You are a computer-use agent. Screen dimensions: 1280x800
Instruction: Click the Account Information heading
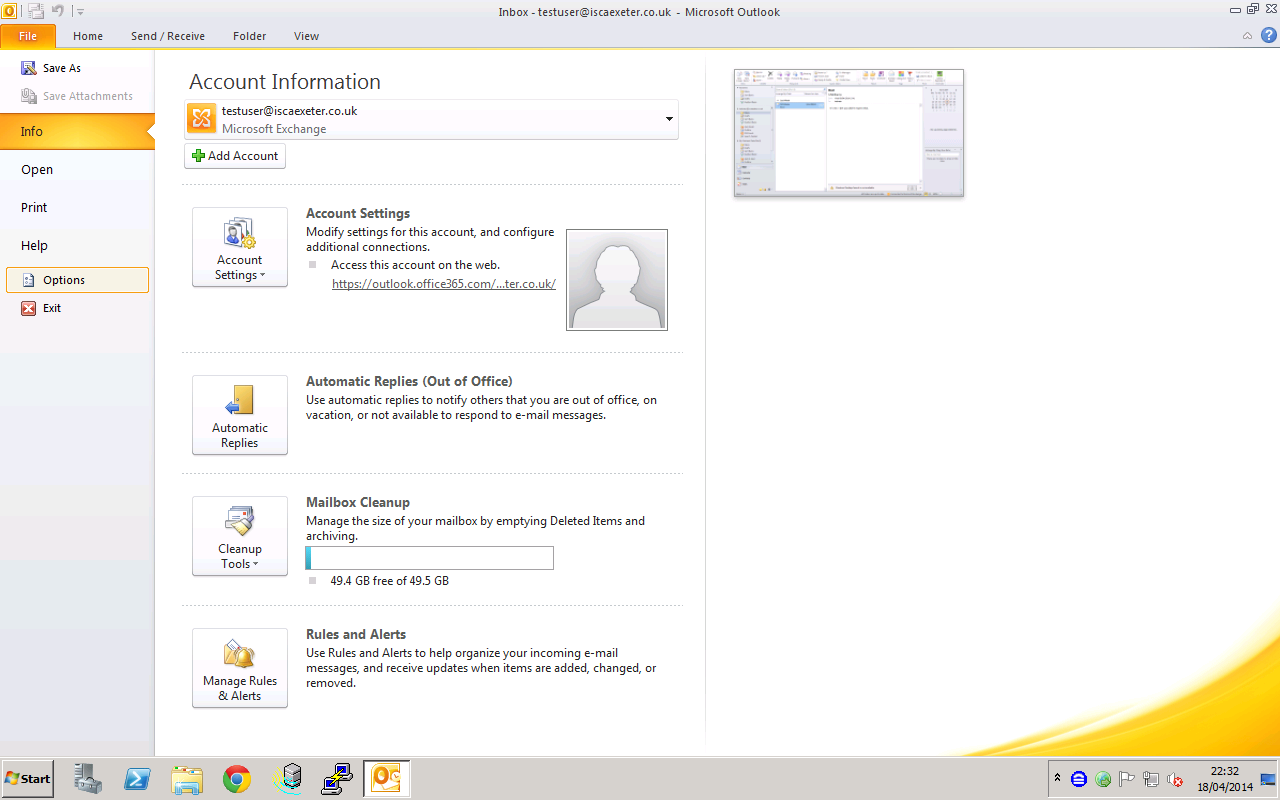(285, 82)
